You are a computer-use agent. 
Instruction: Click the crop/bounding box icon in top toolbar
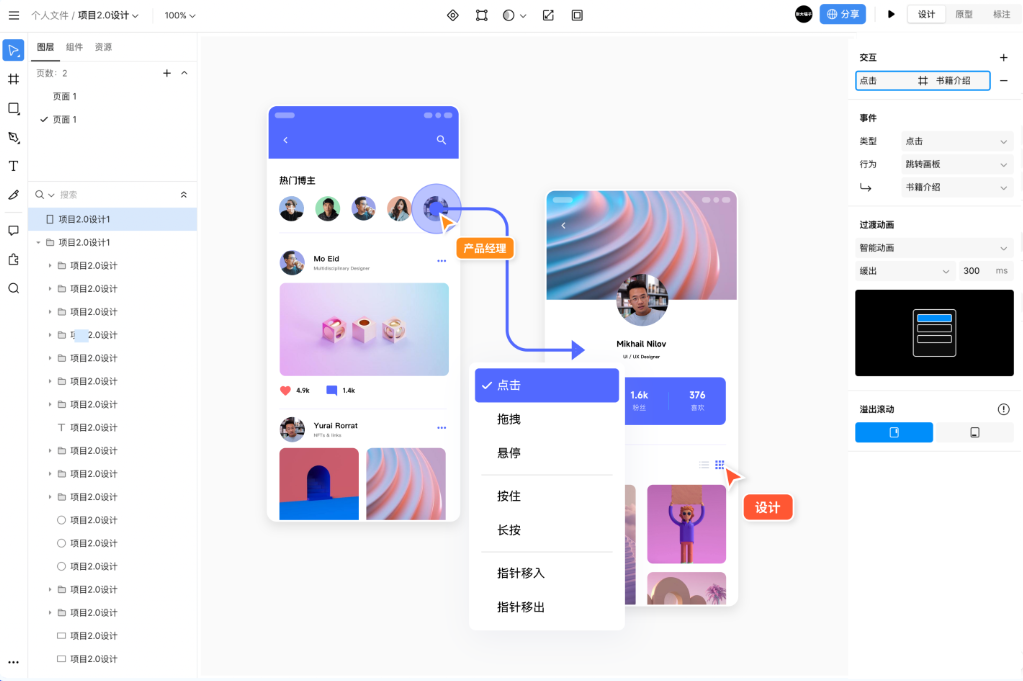pos(481,15)
